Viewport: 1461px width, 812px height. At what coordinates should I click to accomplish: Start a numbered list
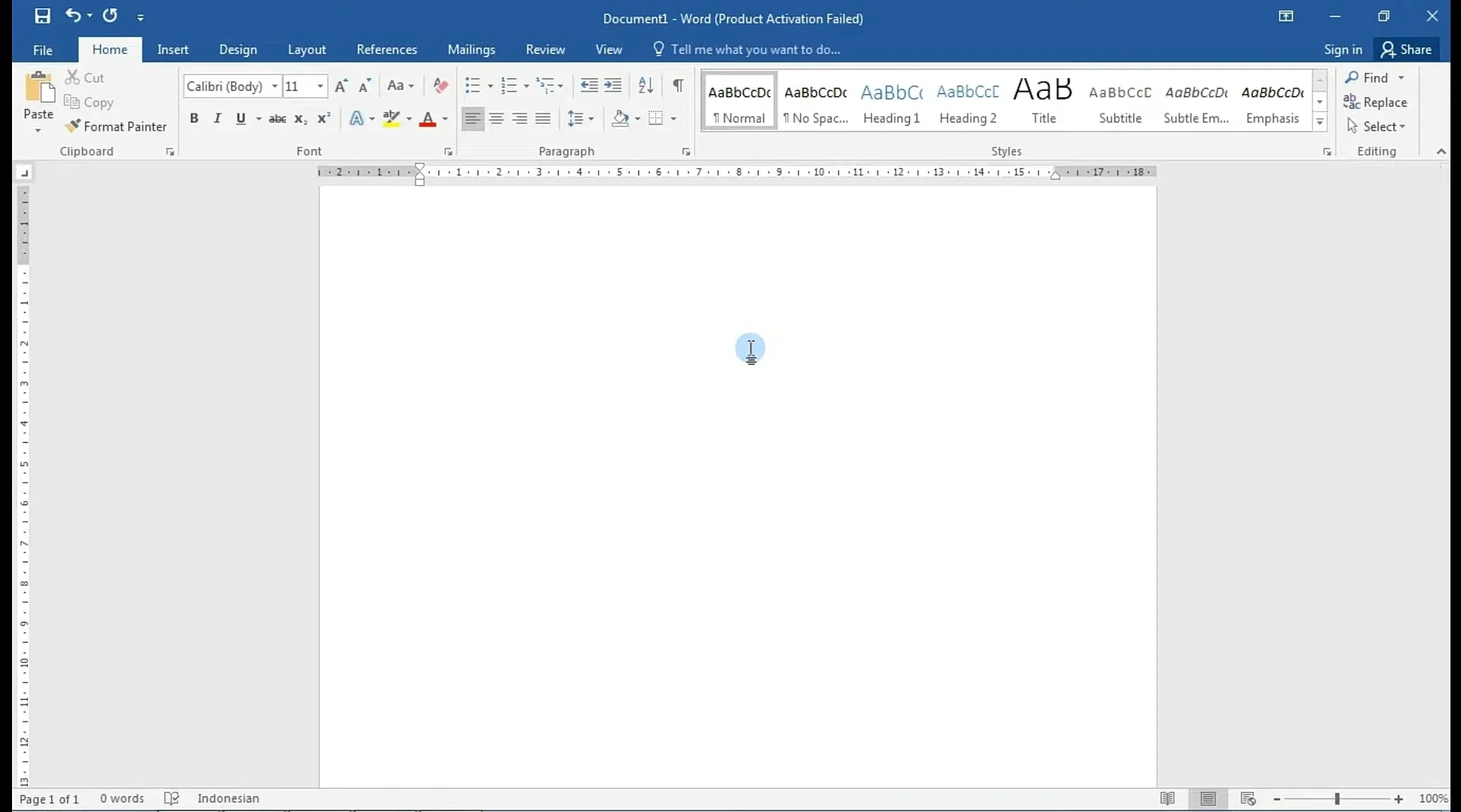click(509, 86)
